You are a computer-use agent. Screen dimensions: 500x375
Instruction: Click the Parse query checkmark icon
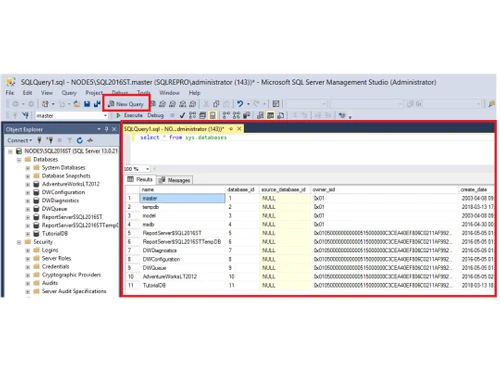182,115
